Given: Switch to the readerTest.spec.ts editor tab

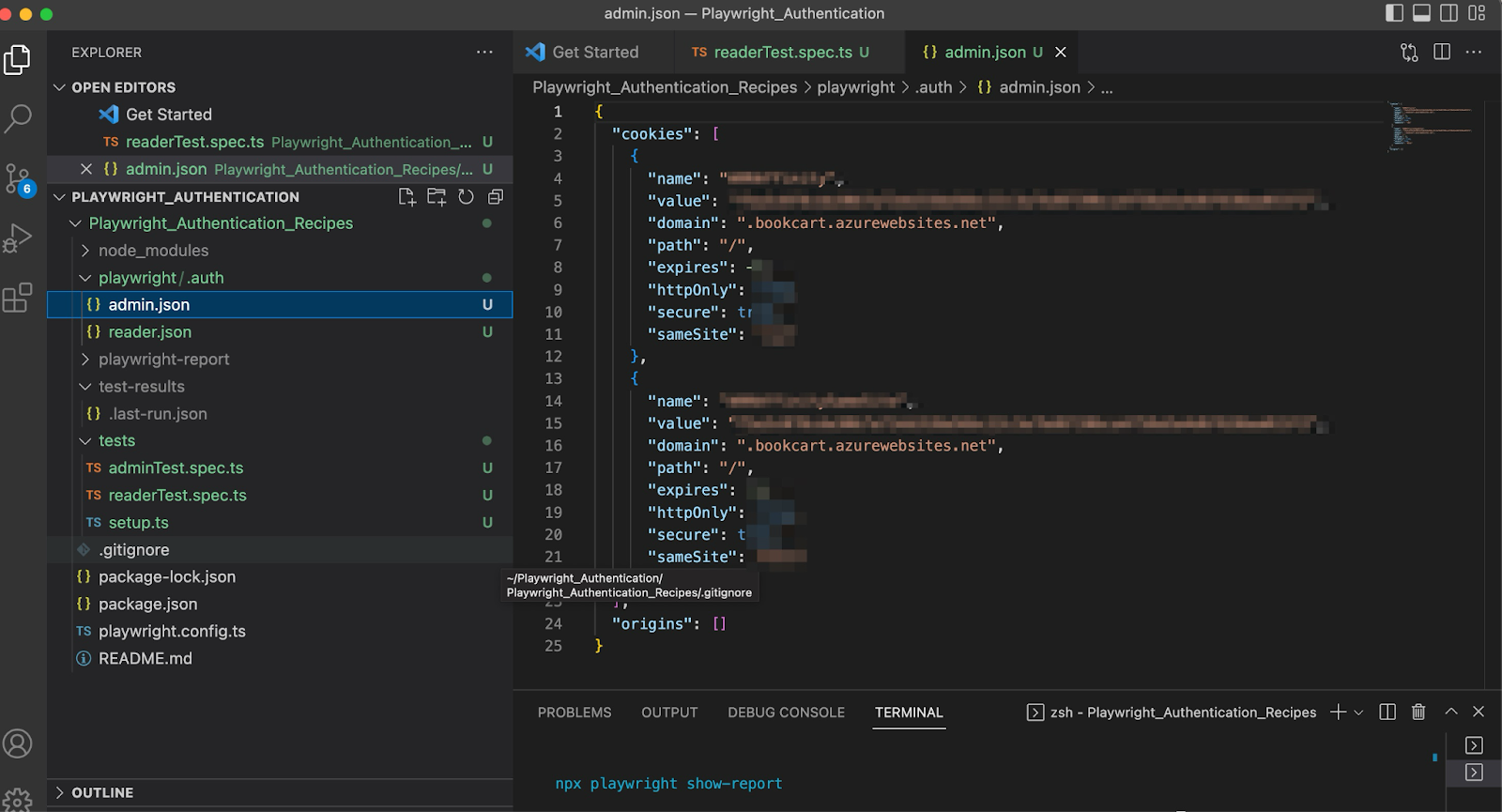Looking at the screenshot, I should pos(782,53).
